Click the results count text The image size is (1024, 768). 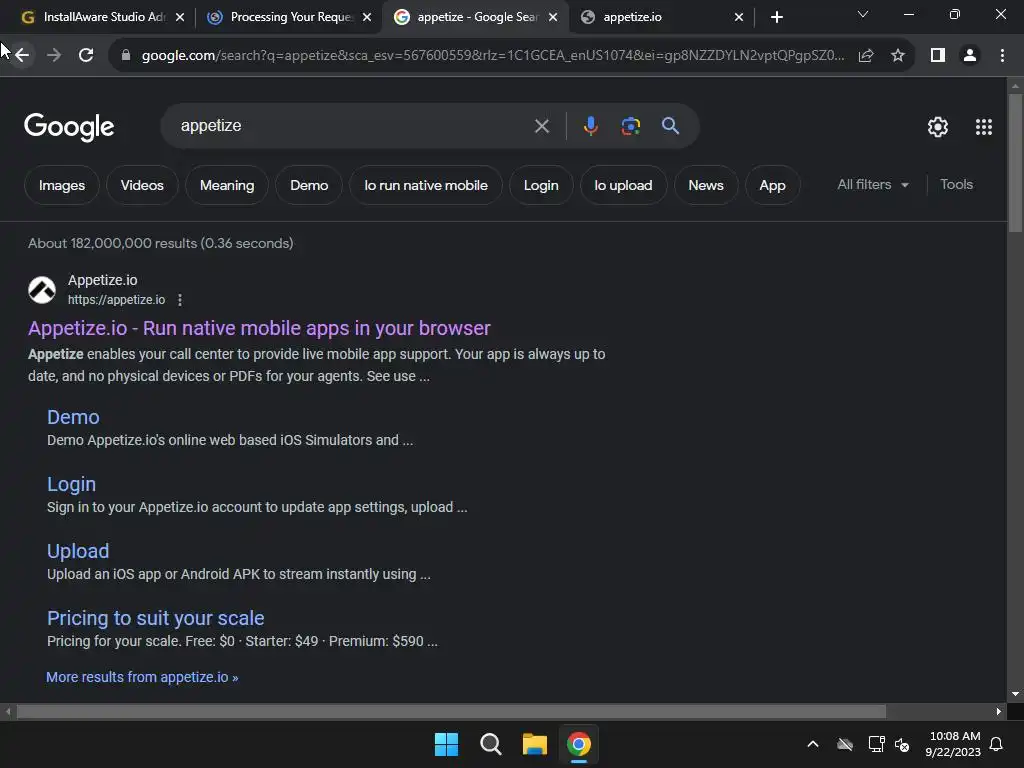click(161, 243)
